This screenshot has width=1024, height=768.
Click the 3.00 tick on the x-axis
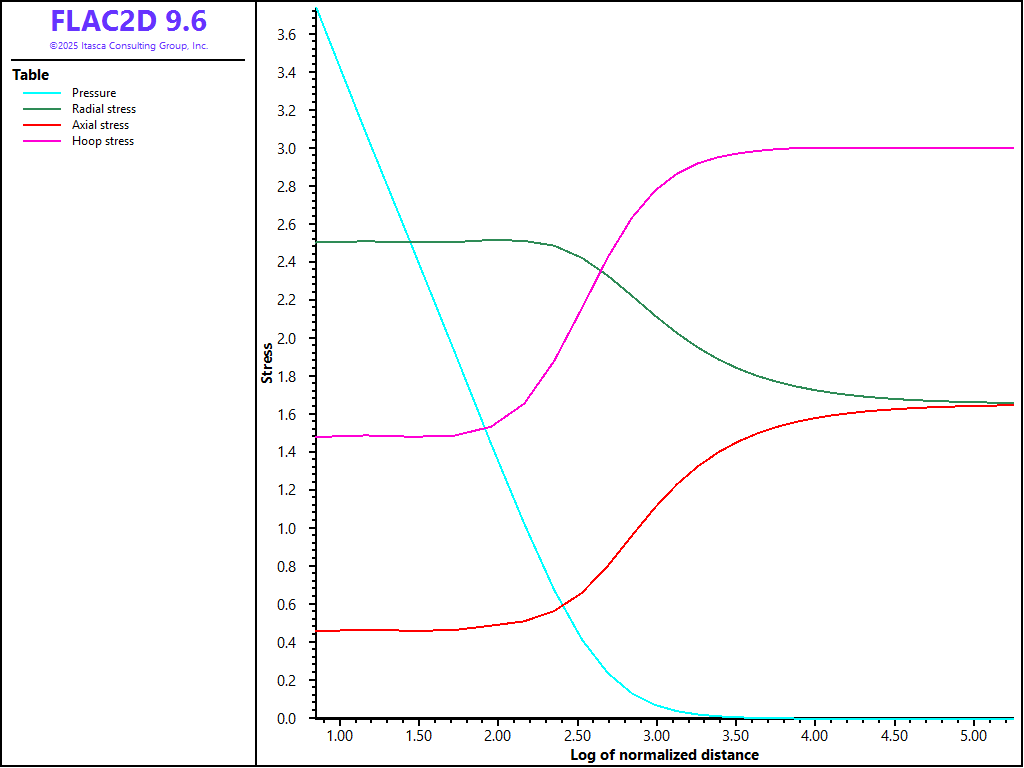pos(656,736)
